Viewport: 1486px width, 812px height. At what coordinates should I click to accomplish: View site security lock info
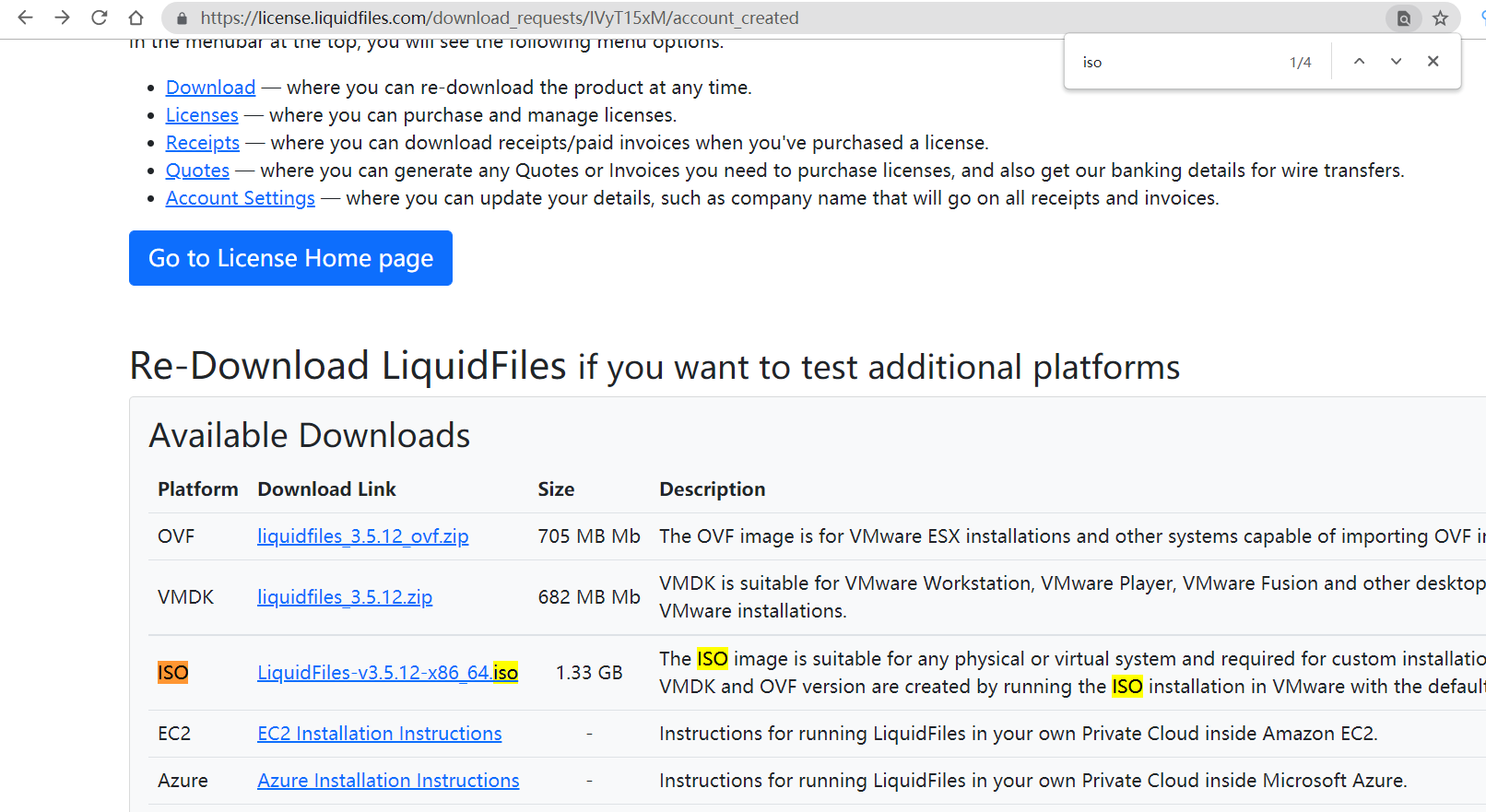click(182, 18)
